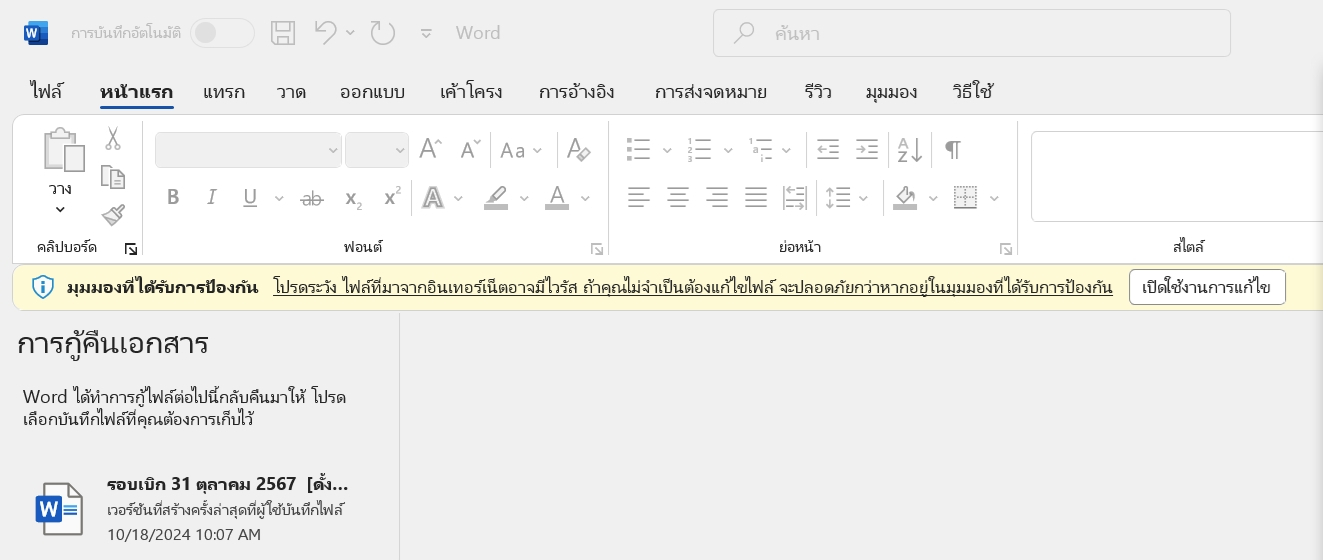
Task: Click the Align Right icon
Action: 717,198
